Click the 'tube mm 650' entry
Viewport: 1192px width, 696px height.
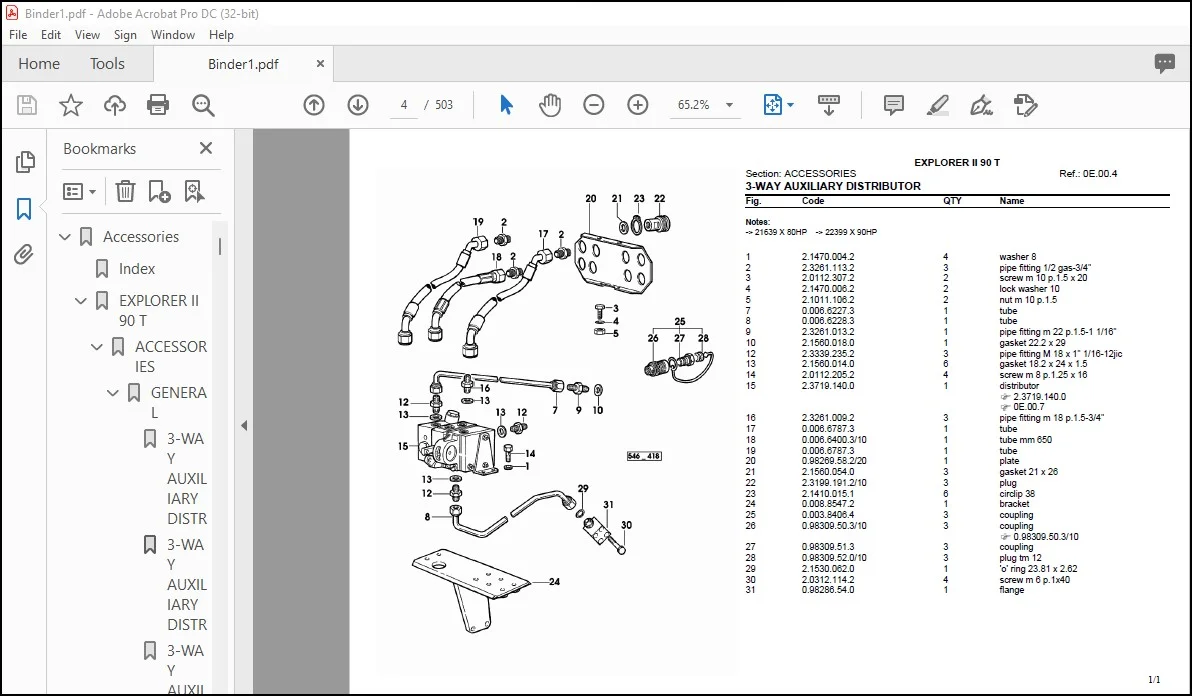[x=1026, y=440]
